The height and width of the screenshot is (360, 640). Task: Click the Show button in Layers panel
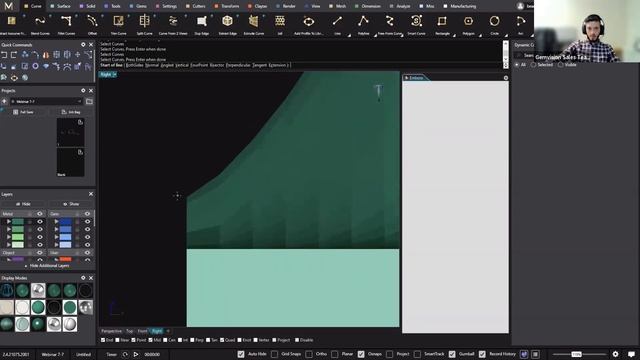coord(71,204)
